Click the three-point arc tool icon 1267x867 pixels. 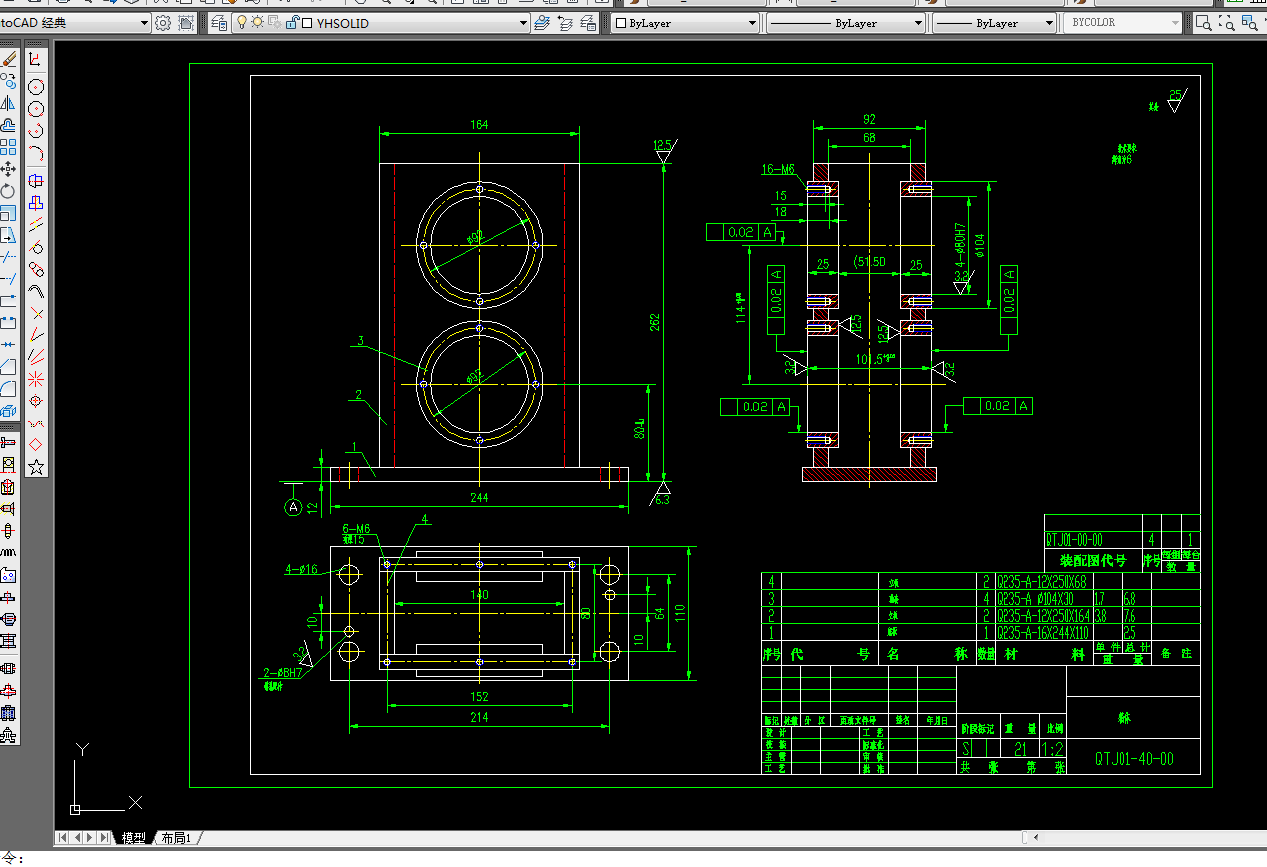pyautogui.click(x=36, y=154)
